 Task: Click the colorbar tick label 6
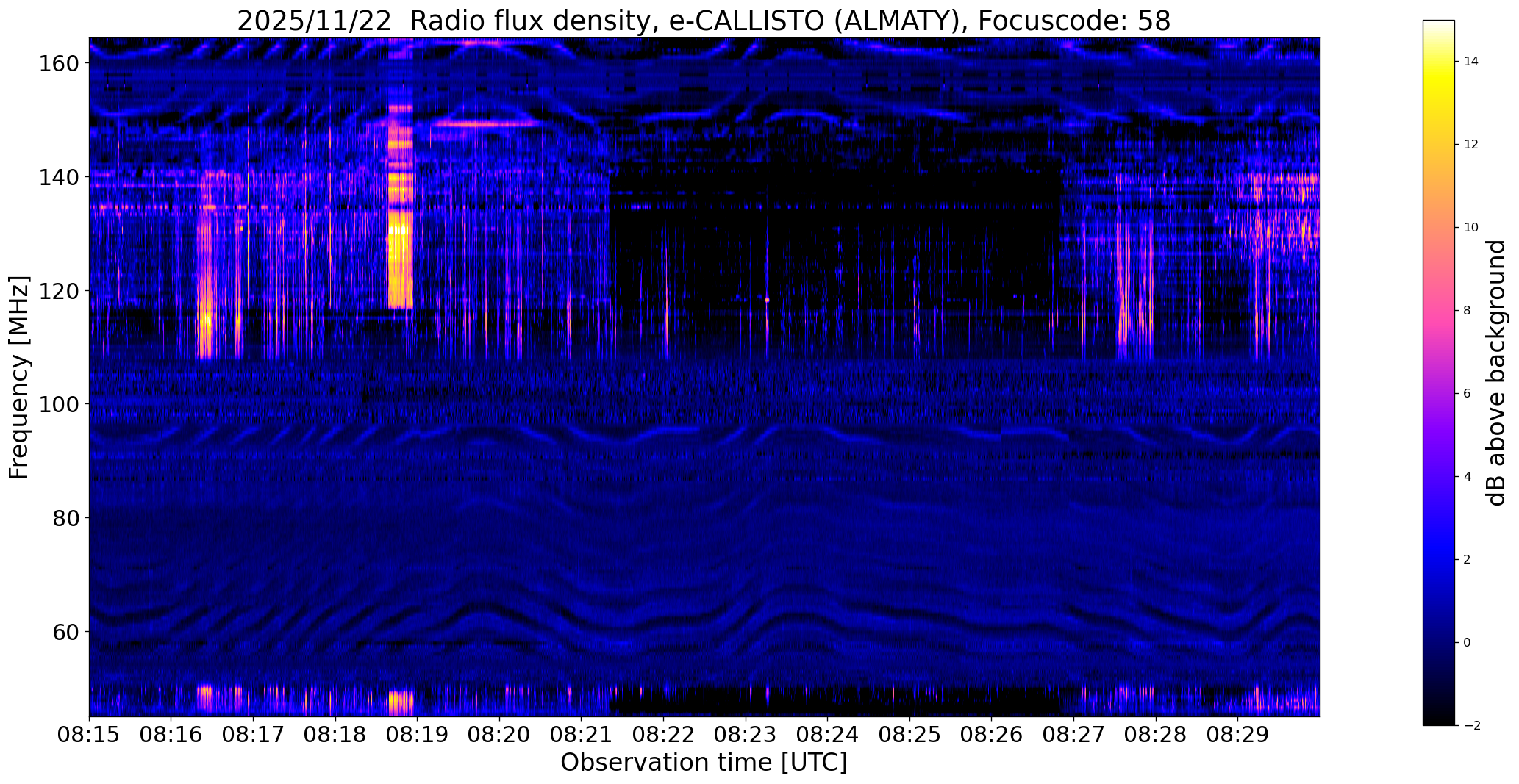click(1467, 394)
